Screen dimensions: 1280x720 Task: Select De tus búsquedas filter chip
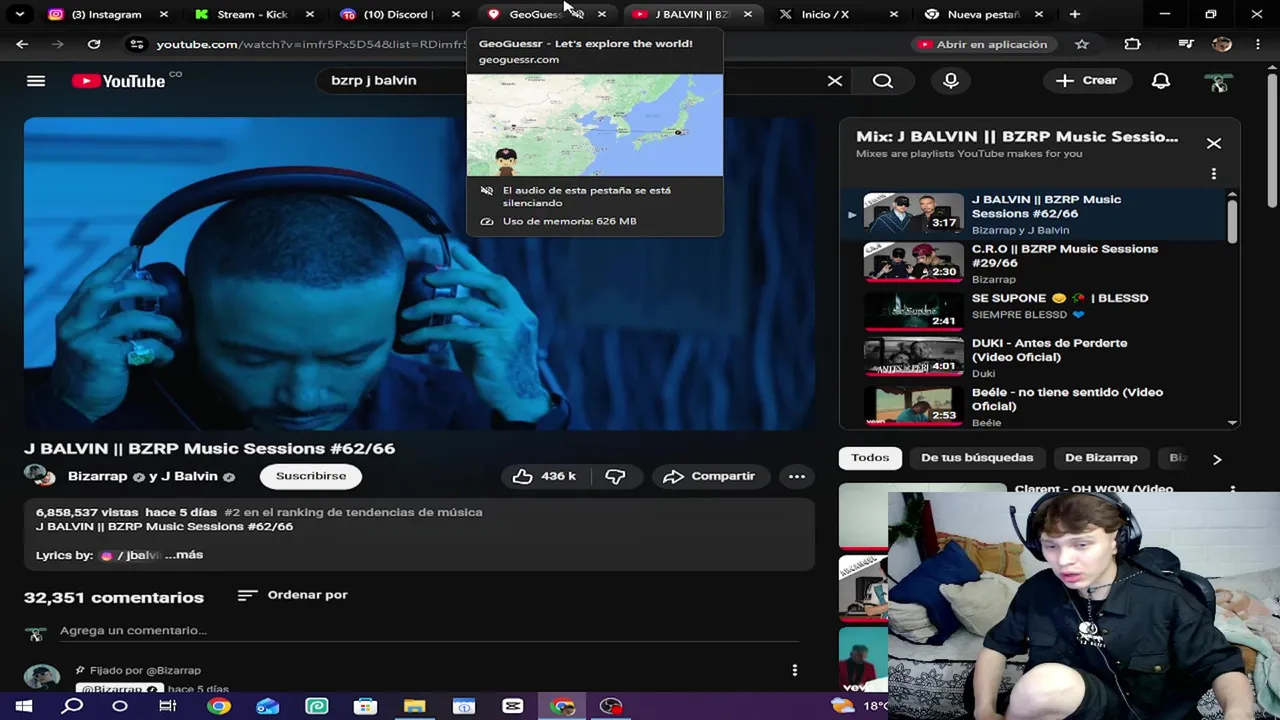[977, 458]
